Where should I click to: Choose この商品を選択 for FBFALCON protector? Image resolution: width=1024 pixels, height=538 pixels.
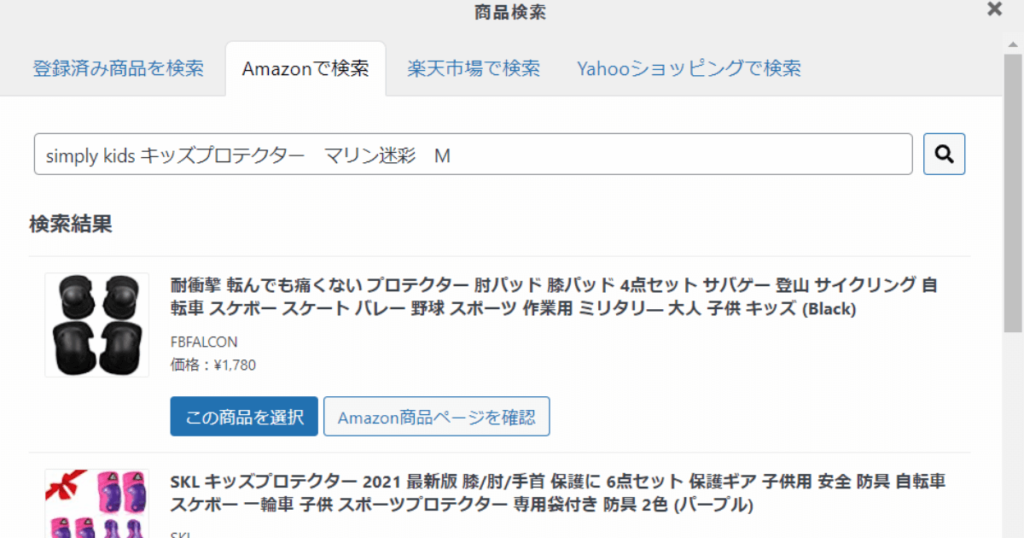point(244,417)
